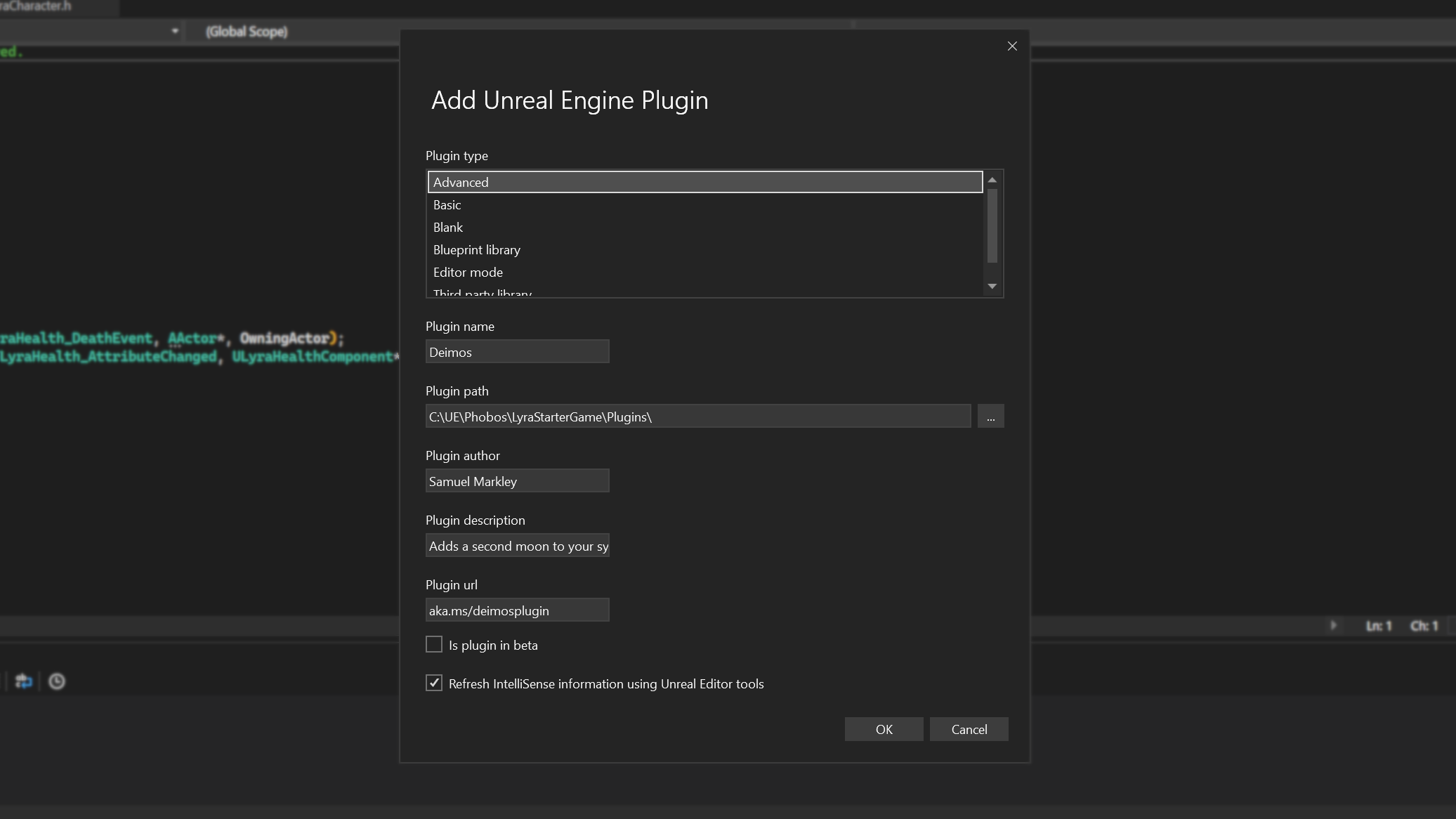The image size is (1456, 819).
Task: Select Basic from plugin type list
Action: pos(704,204)
